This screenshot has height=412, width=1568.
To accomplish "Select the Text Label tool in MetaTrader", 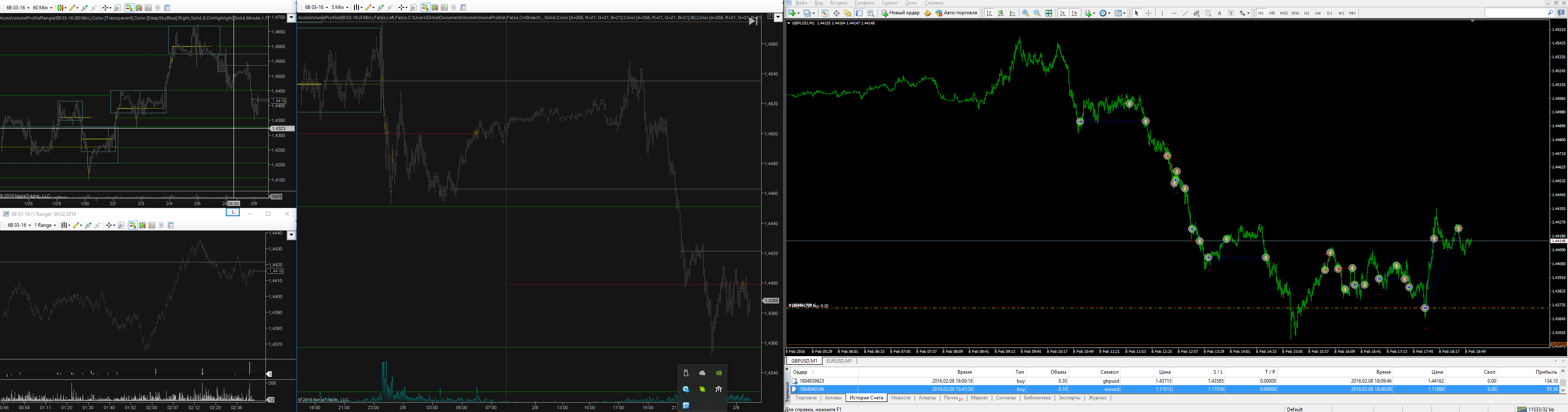I will pos(1231,13).
